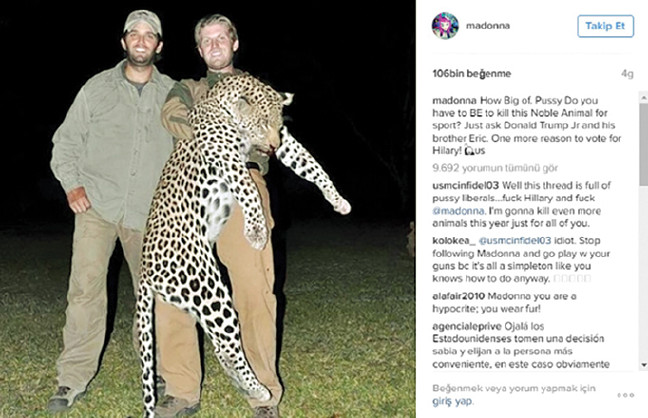The height and width of the screenshot is (418, 648).
Task: Visit commenter usmcinfidel03's profile
Action: point(466,187)
